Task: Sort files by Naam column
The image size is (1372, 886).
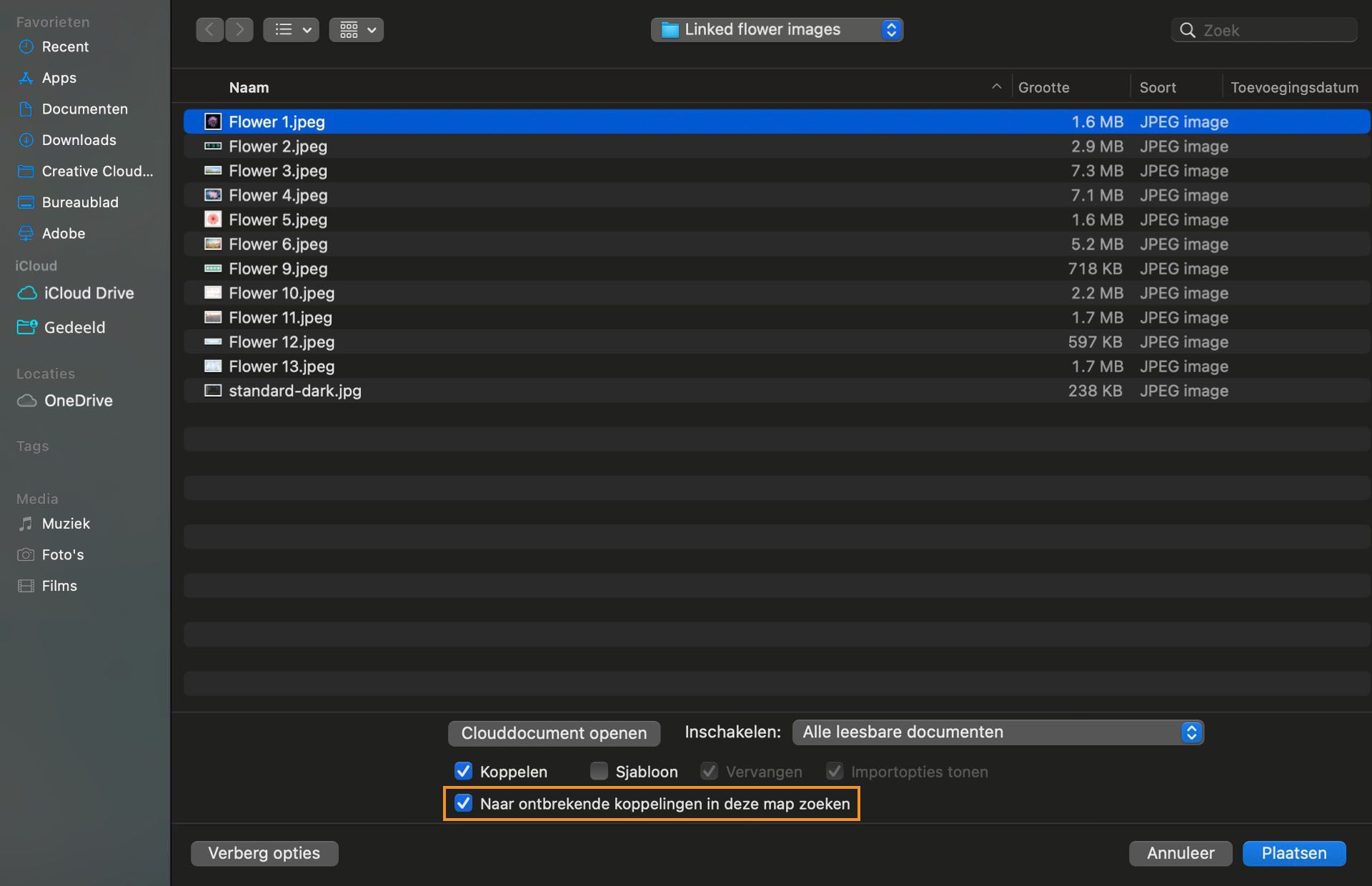Action: (249, 88)
